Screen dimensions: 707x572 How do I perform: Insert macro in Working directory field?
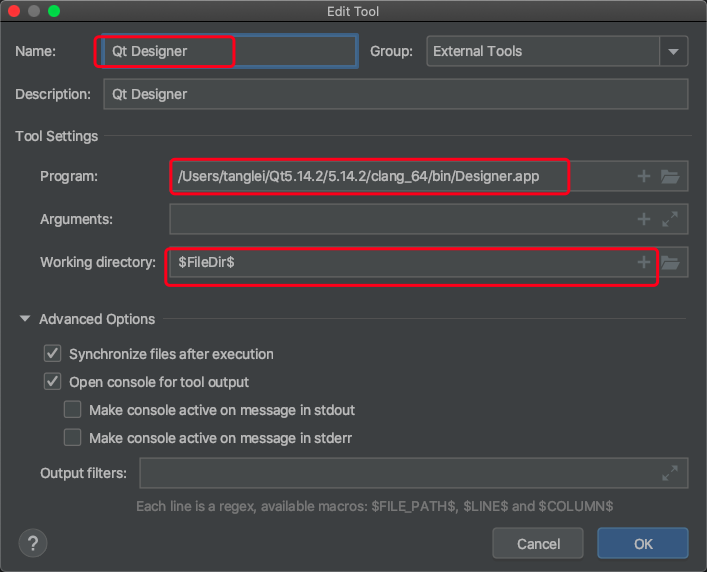[x=643, y=262]
